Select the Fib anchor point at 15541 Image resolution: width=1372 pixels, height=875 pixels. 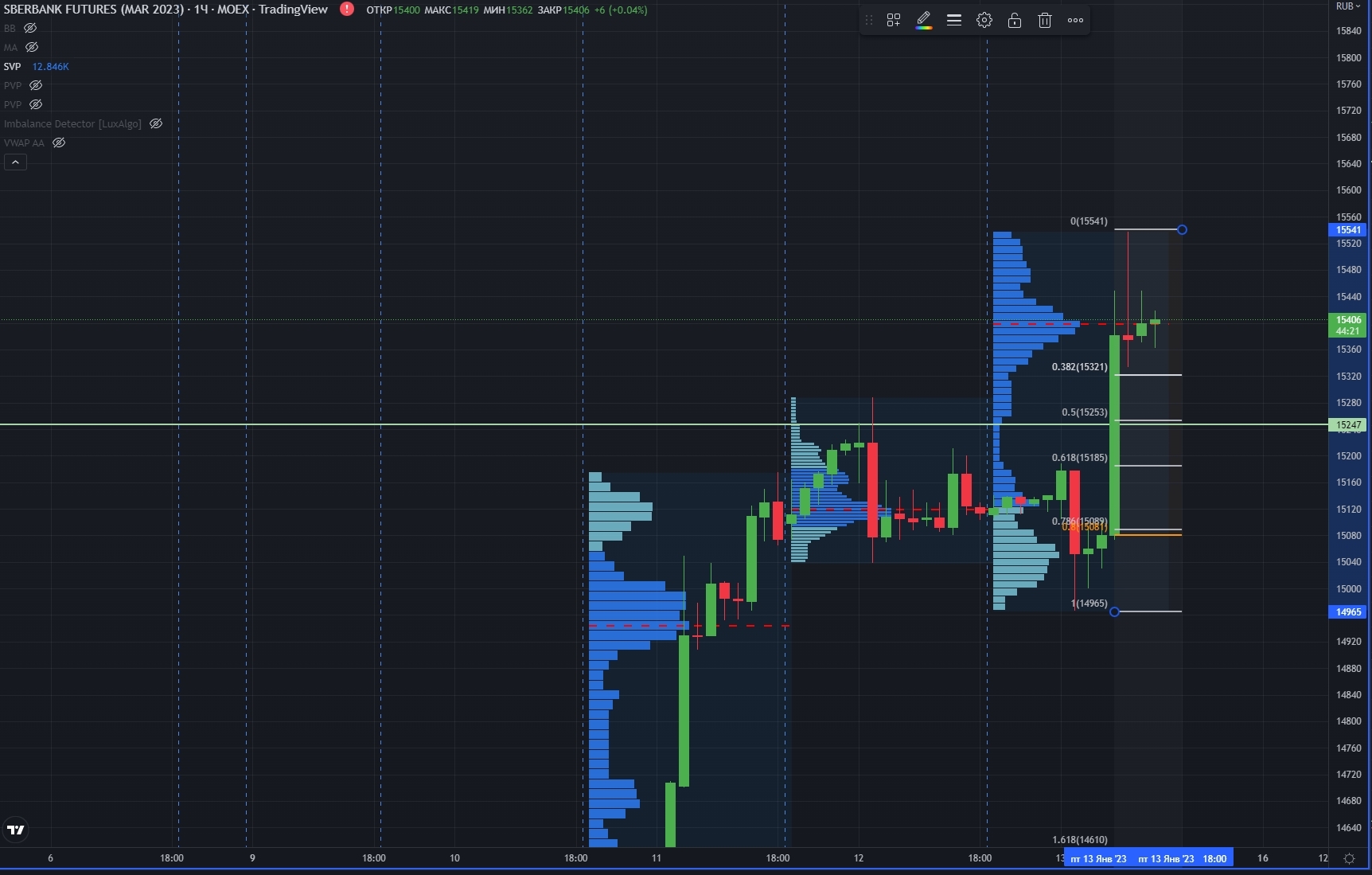click(x=1182, y=229)
